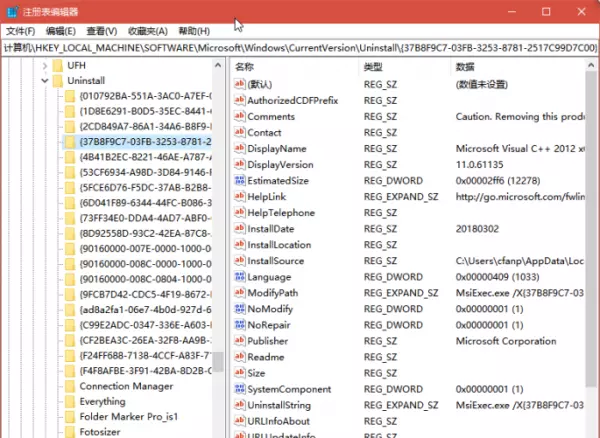Select the Everything key folder icon

pyautogui.click(x=70, y=401)
